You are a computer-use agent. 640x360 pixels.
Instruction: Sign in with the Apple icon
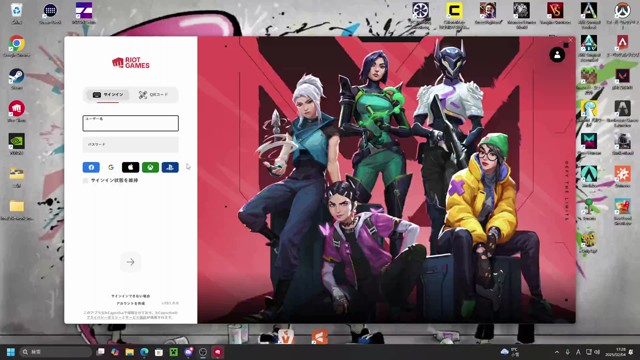[131, 167]
